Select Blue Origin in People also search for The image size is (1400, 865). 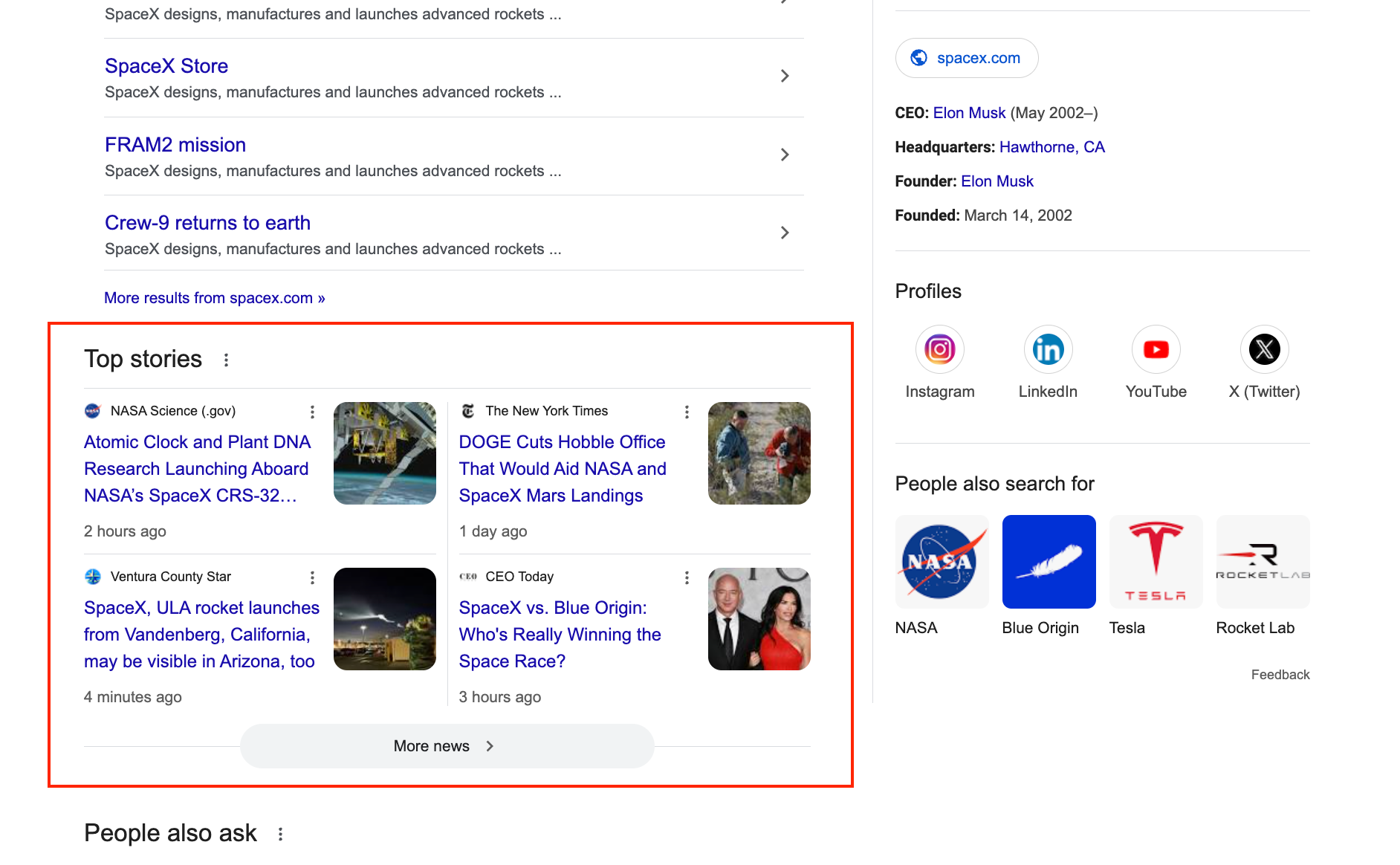(1049, 562)
